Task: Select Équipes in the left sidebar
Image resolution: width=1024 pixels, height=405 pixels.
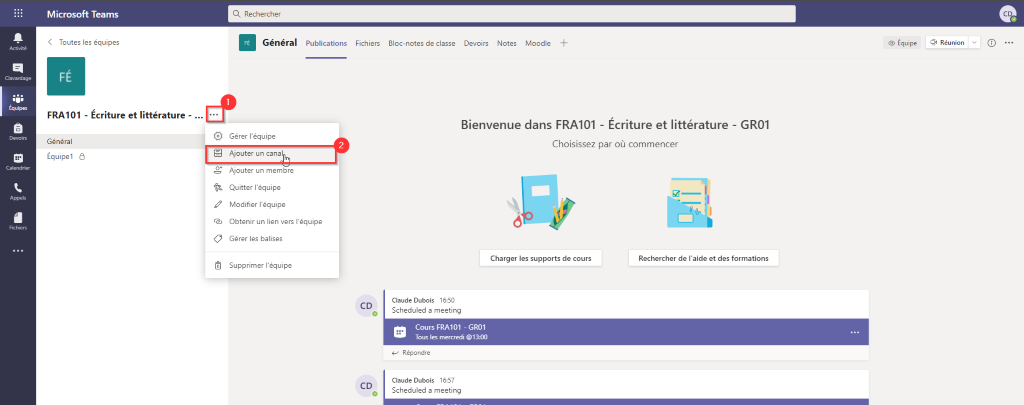Action: tap(18, 102)
